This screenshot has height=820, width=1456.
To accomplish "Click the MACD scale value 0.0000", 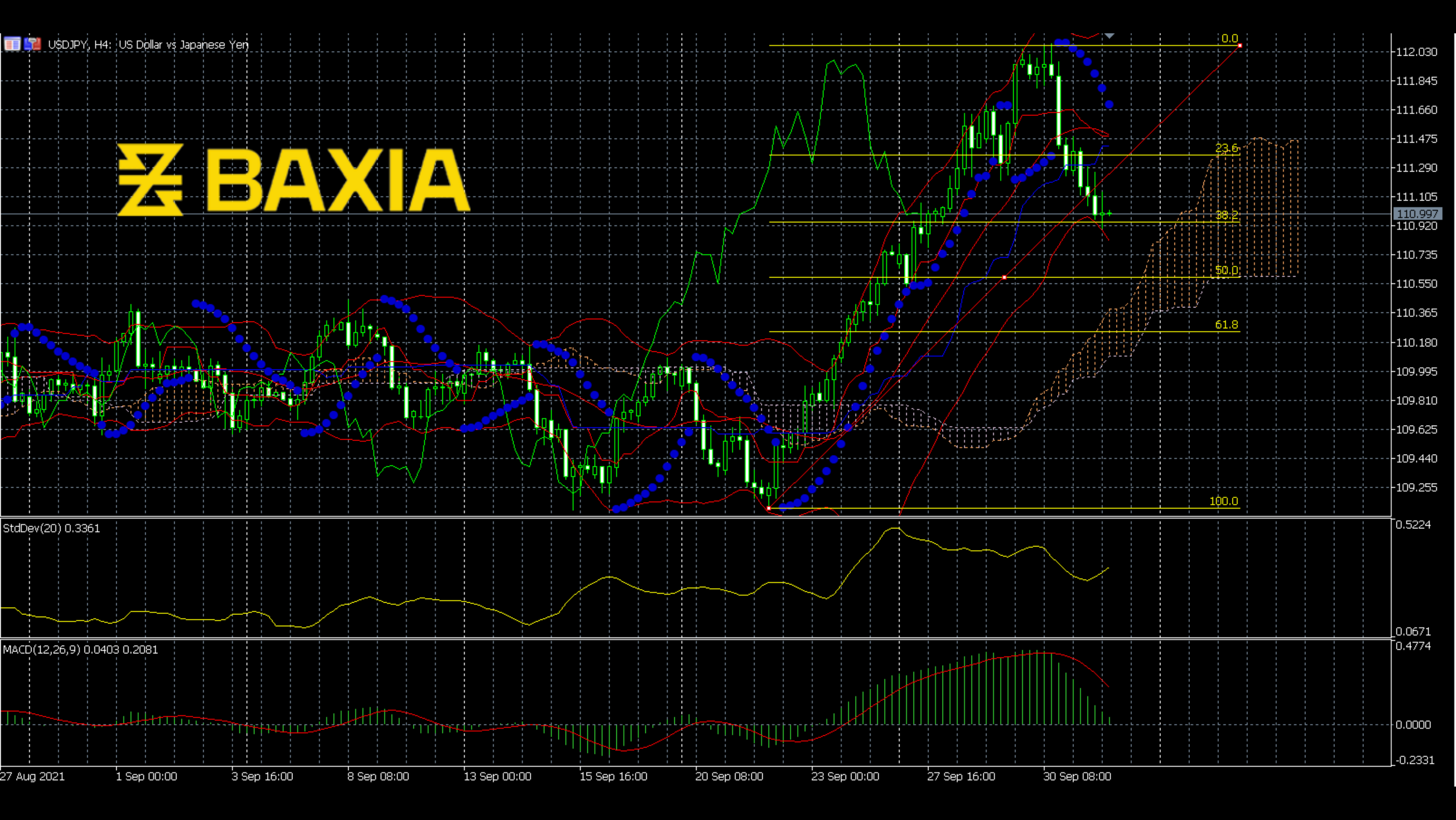I will pos(1413,725).
